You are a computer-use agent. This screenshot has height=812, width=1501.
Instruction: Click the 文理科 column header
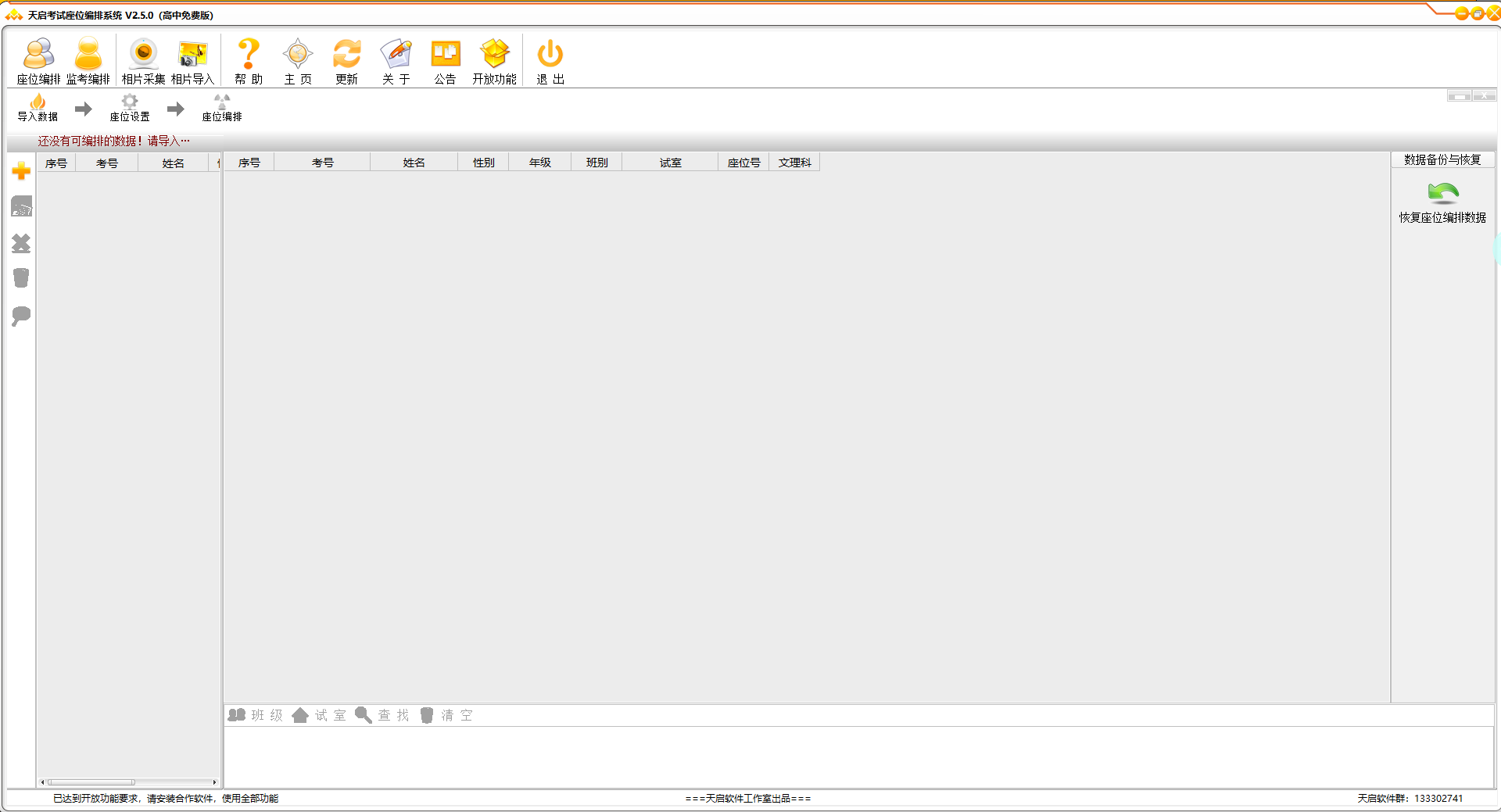[x=795, y=163]
